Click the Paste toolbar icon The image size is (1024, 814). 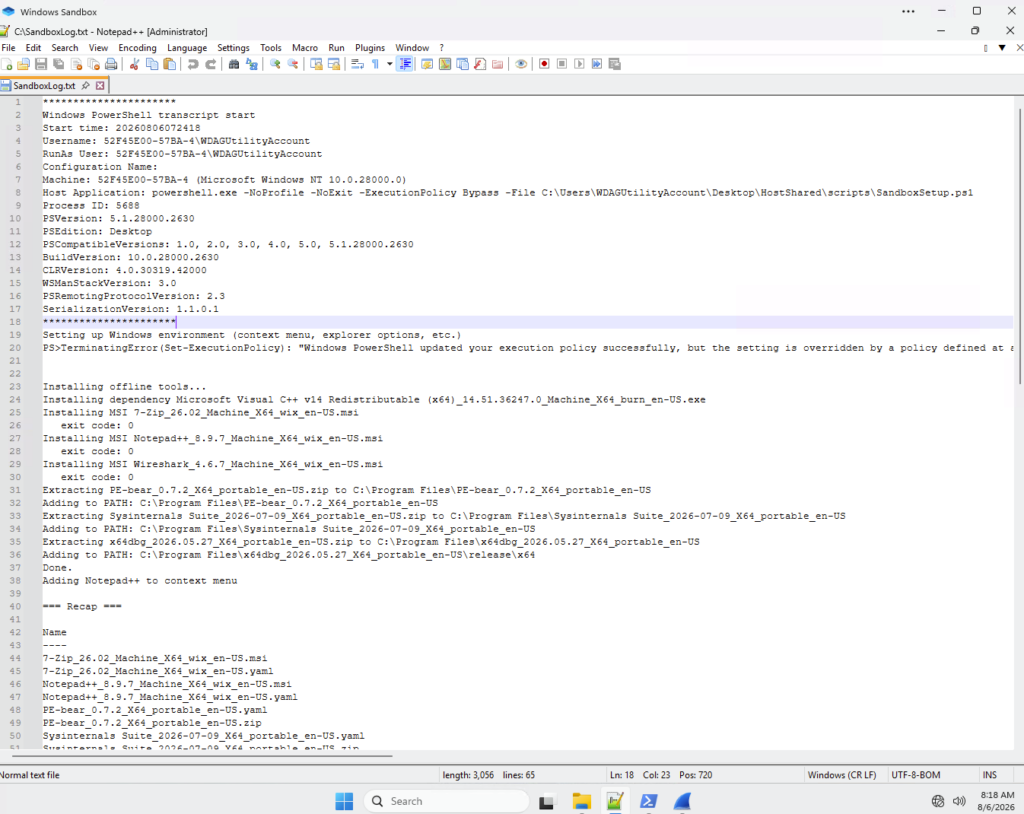[169, 64]
